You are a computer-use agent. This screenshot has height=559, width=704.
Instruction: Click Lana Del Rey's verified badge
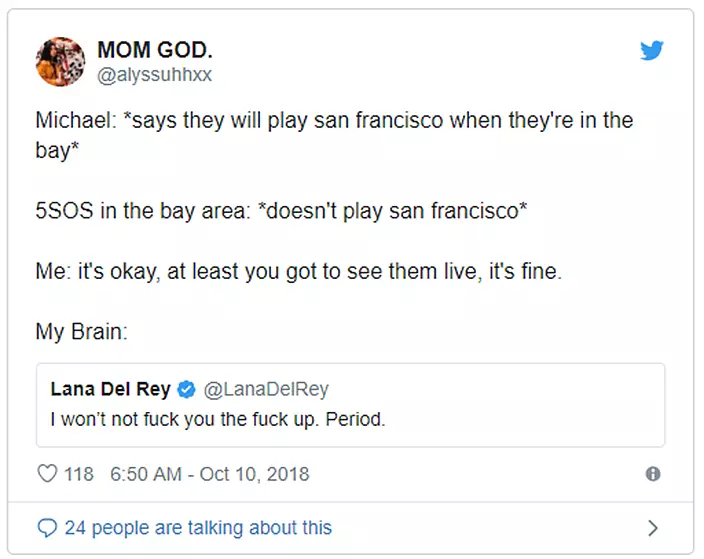pos(186,390)
